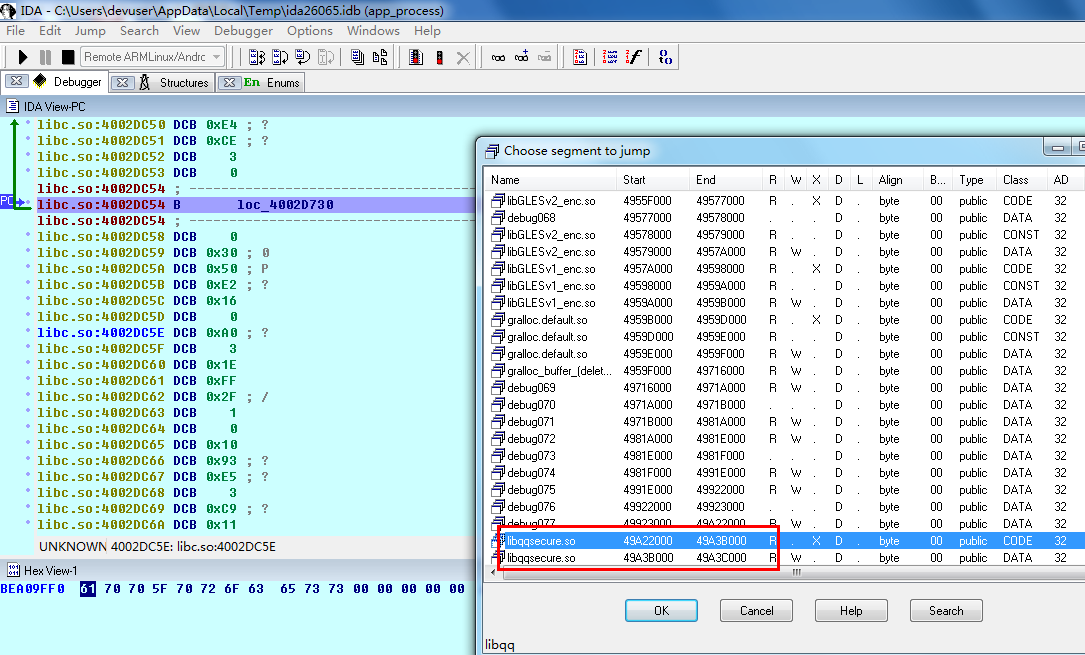Toggle instruction tracing icon

point(610,57)
